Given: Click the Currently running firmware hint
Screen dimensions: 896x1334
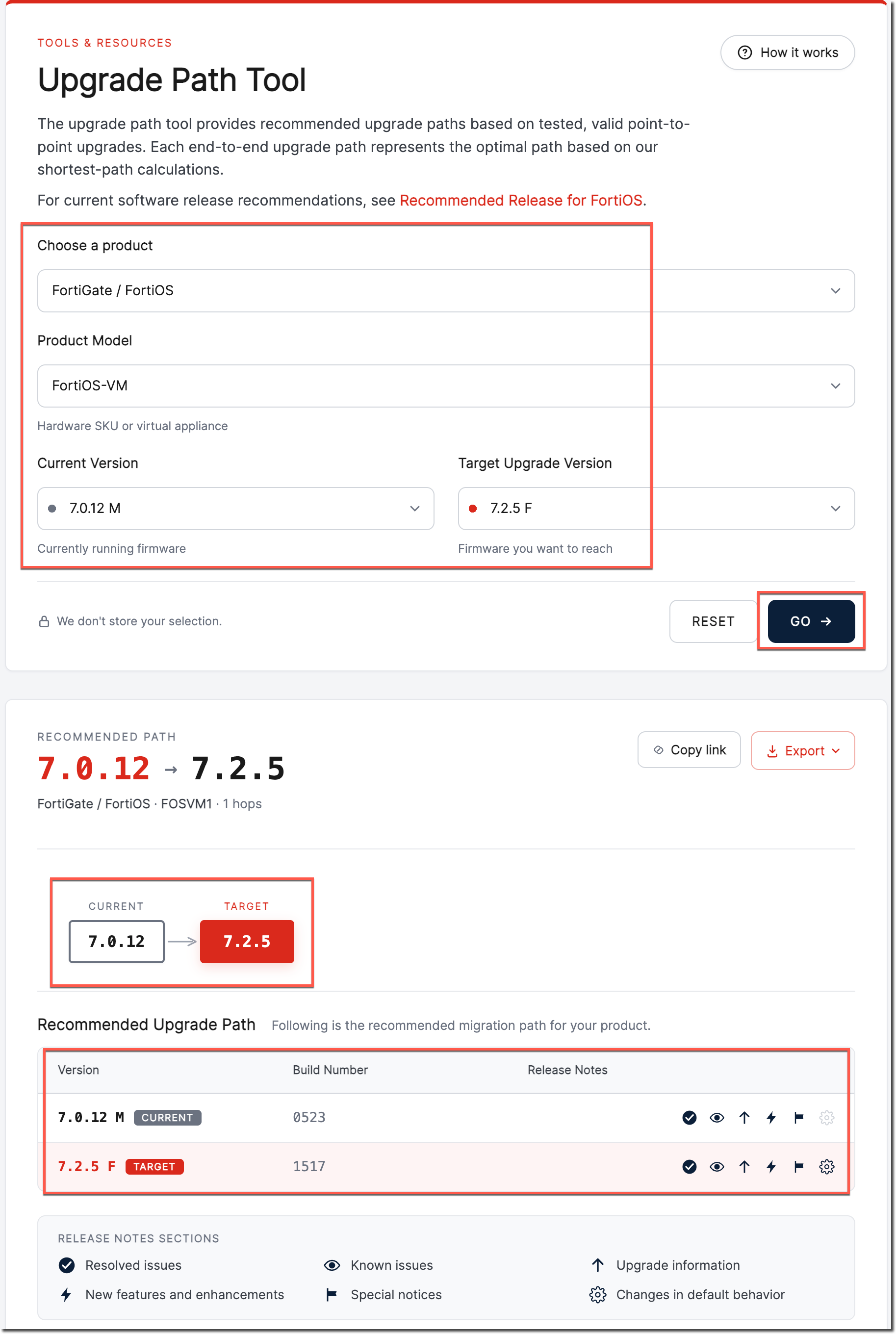Looking at the screenshot, I should point(111,549).
